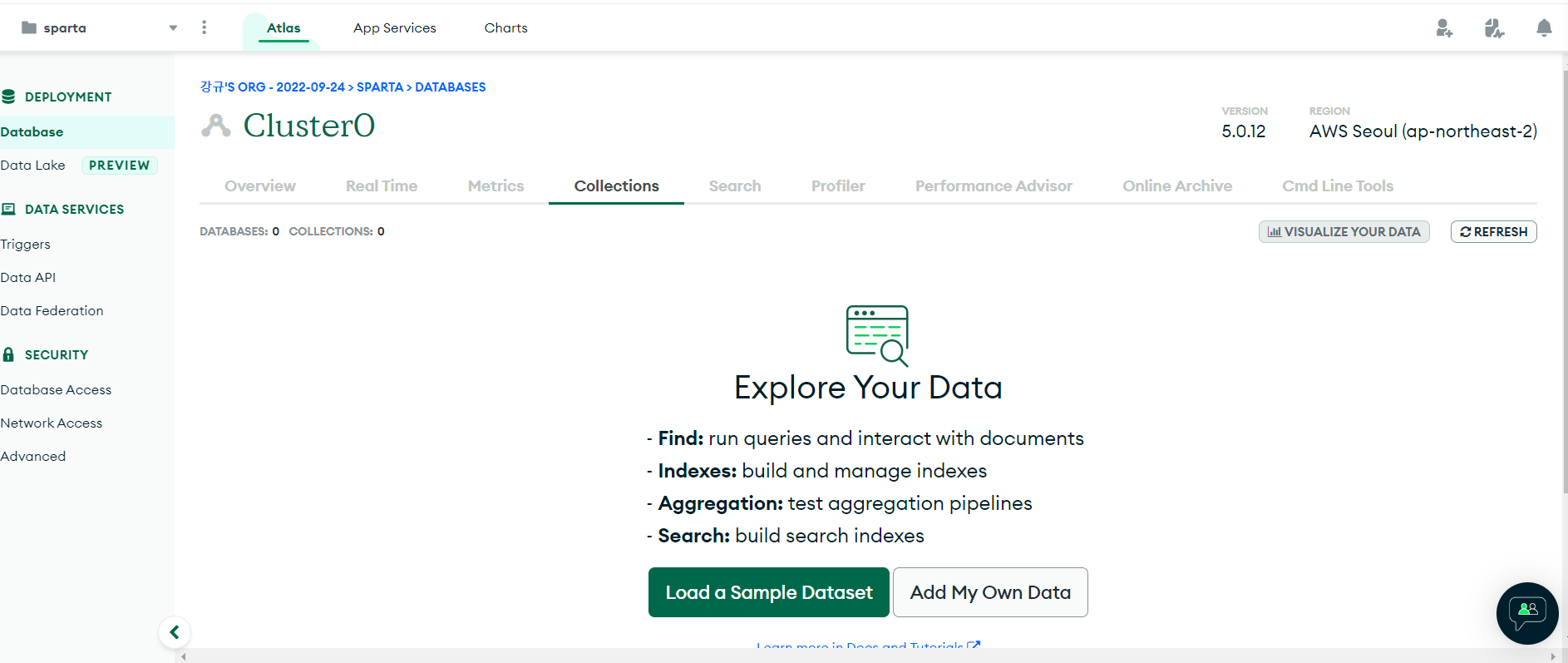Click Add My Own Data button

pos(989,592)
